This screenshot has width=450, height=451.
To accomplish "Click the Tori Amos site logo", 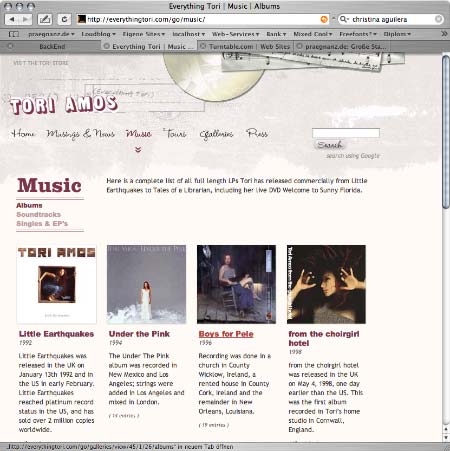I will (63, 105).
